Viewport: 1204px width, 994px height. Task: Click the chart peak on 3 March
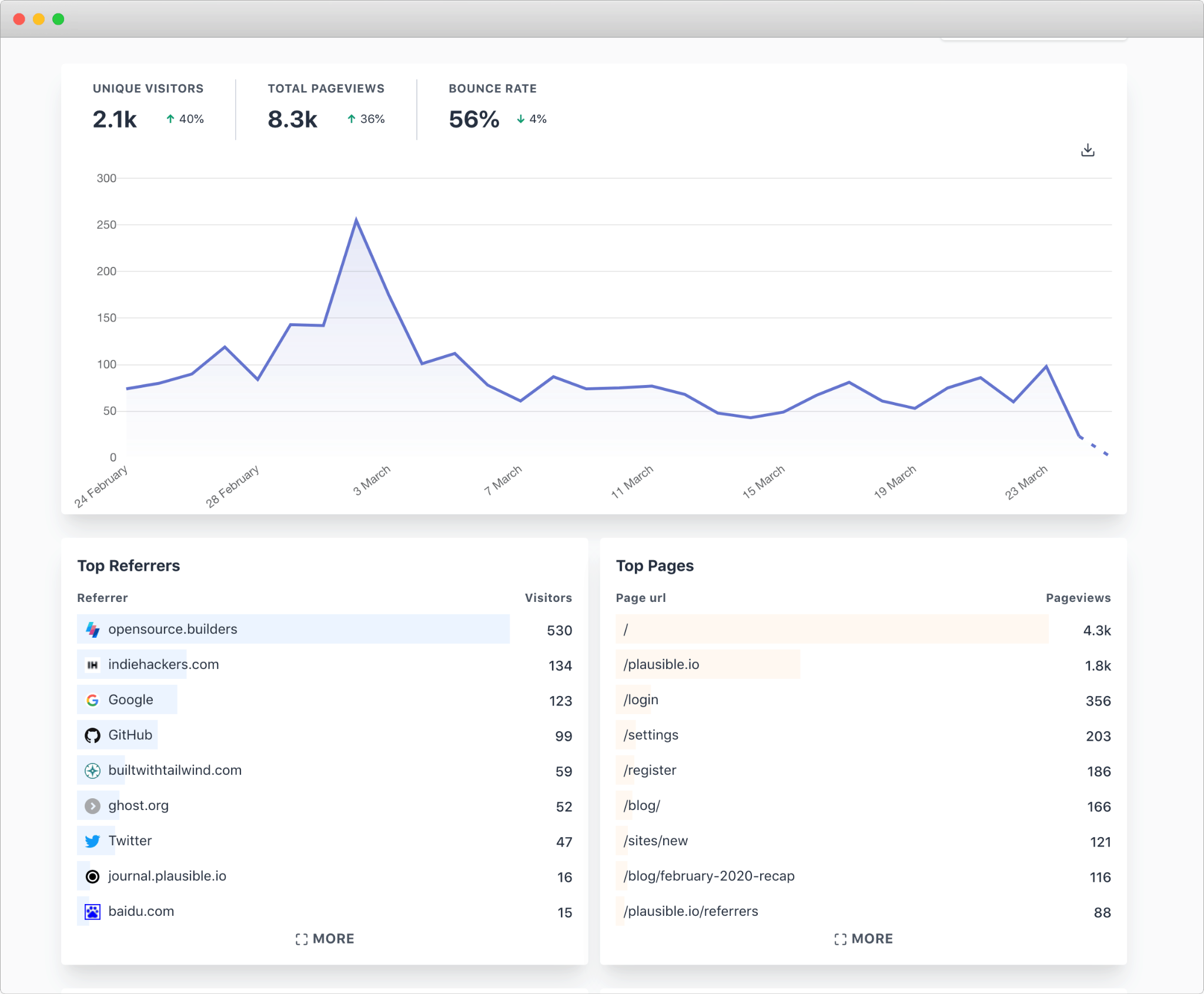coord(357,218)
